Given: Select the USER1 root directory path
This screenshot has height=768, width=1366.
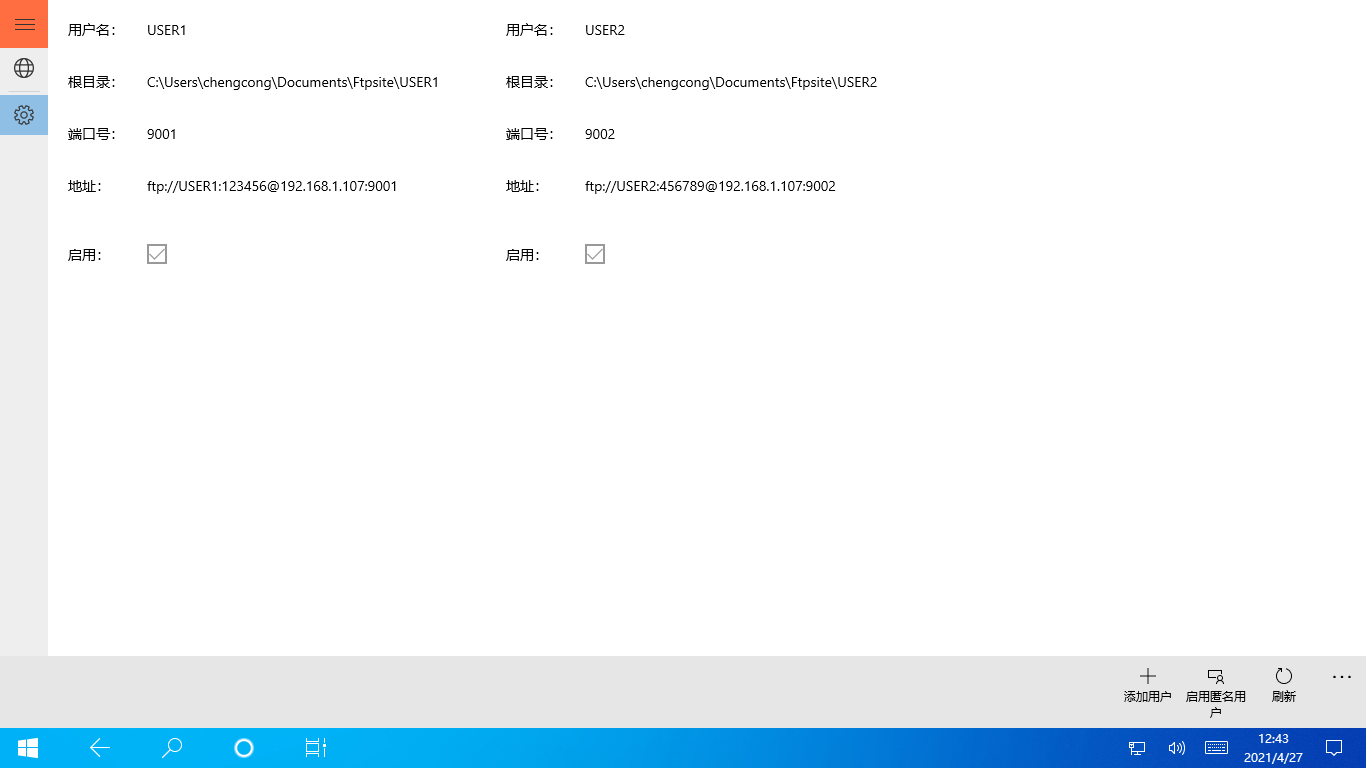Looking at the screenshot, I should point(293,82).
